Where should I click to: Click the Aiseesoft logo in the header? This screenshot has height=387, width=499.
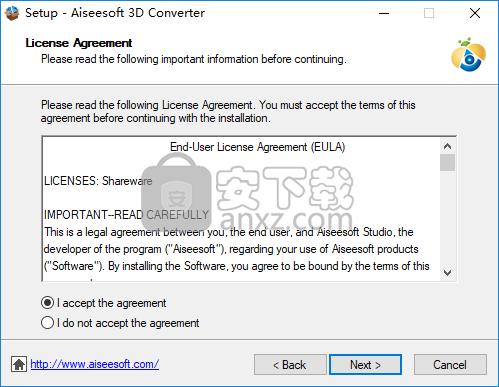468,55
